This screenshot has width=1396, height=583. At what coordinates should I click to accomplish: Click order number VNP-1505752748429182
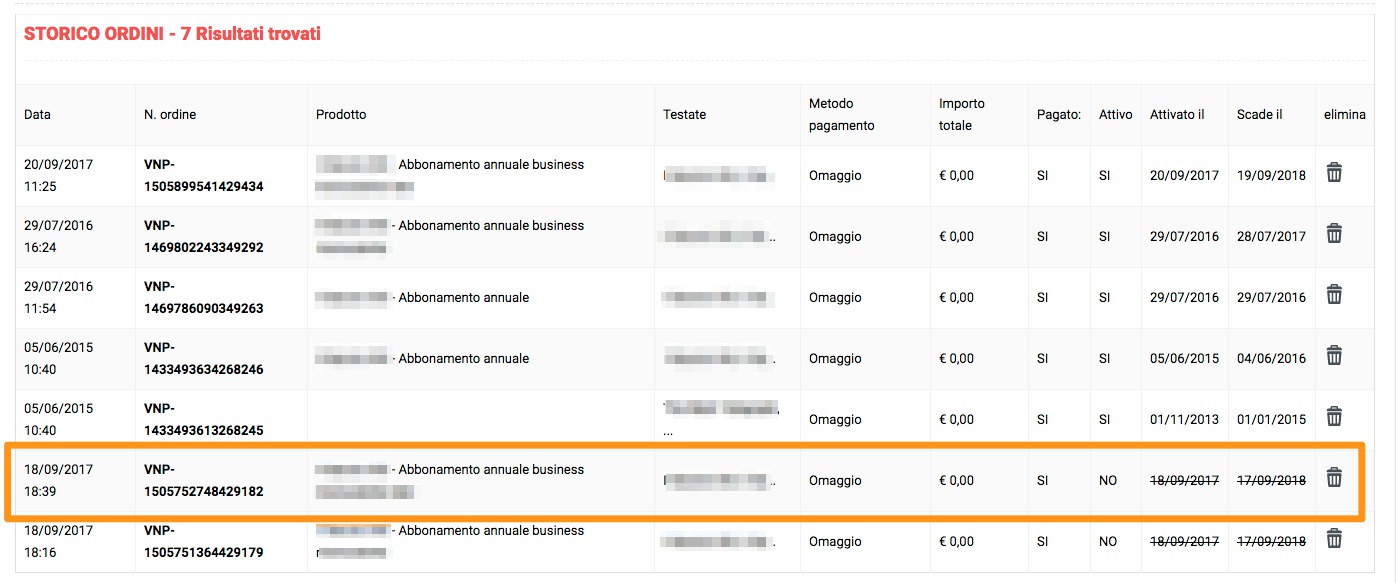[x=203, y=481]
